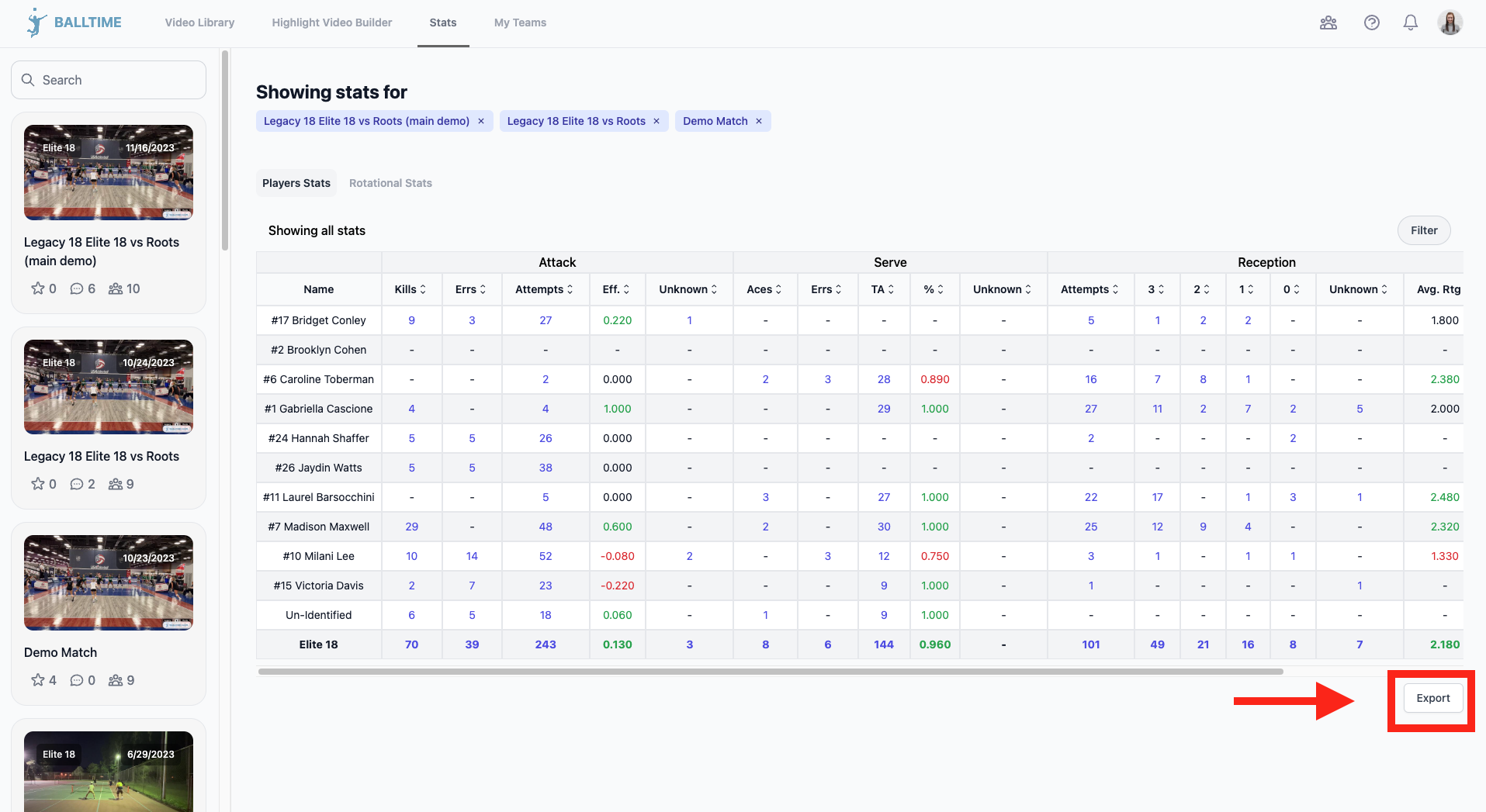Open the Filter button
Viewport: 1486px width, 812px height.
pyautogui.click(x=1423, y=230)
